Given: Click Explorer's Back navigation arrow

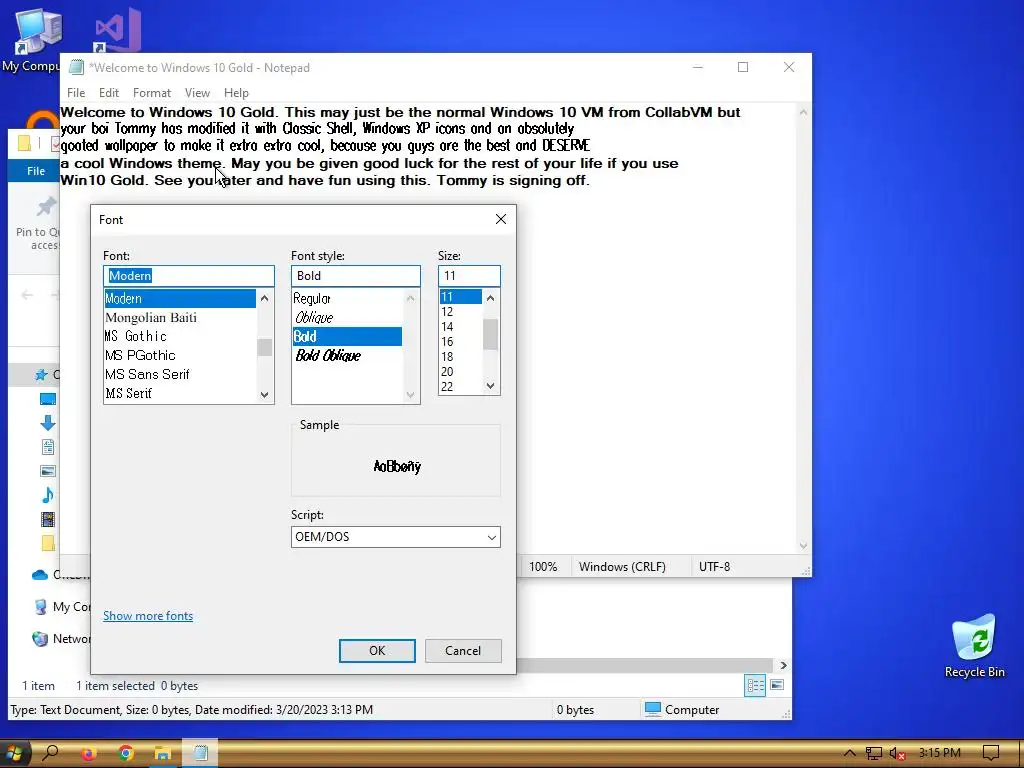Looking at the screenshot, I should click(x=27, y=295).
